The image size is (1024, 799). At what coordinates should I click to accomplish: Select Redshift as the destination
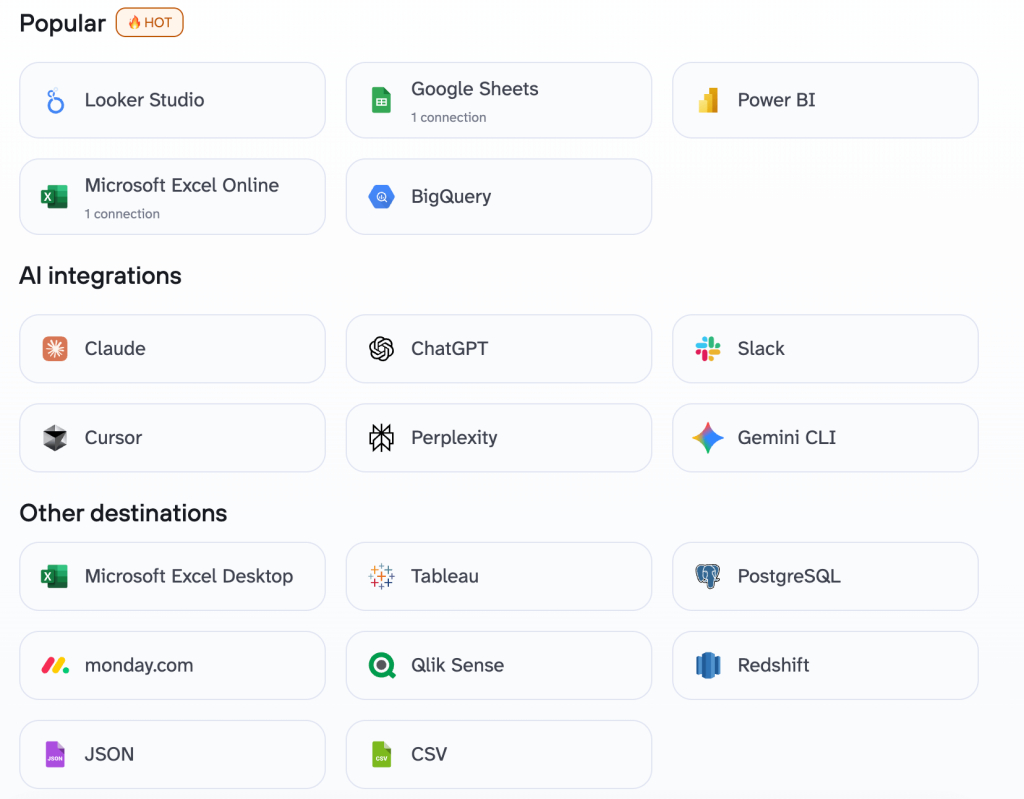[824, 665]
